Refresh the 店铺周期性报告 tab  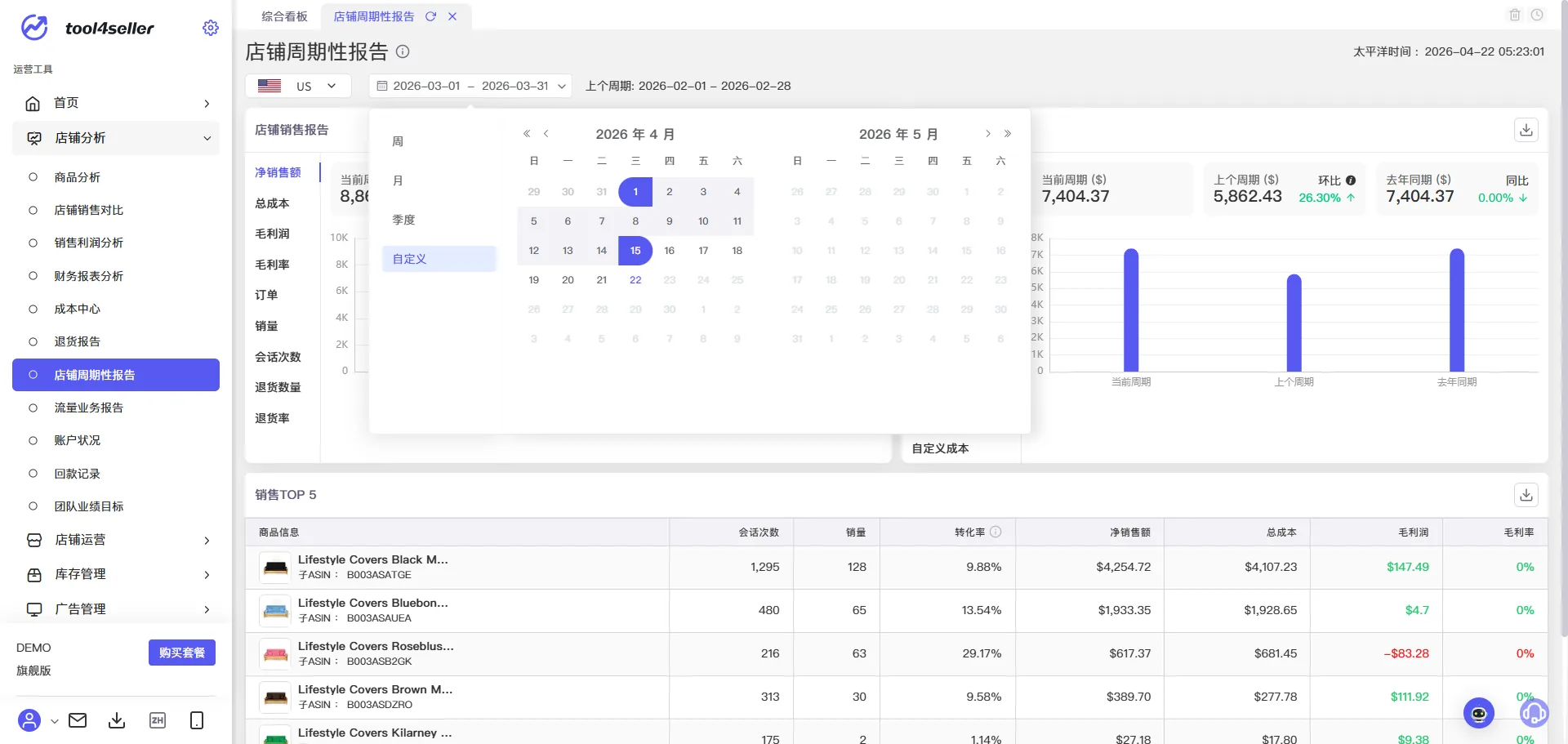click(x=430, y=16)
